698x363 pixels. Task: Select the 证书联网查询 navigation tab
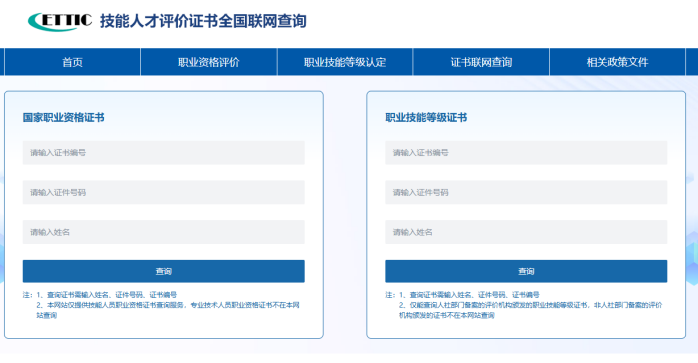tap(481, 62)
